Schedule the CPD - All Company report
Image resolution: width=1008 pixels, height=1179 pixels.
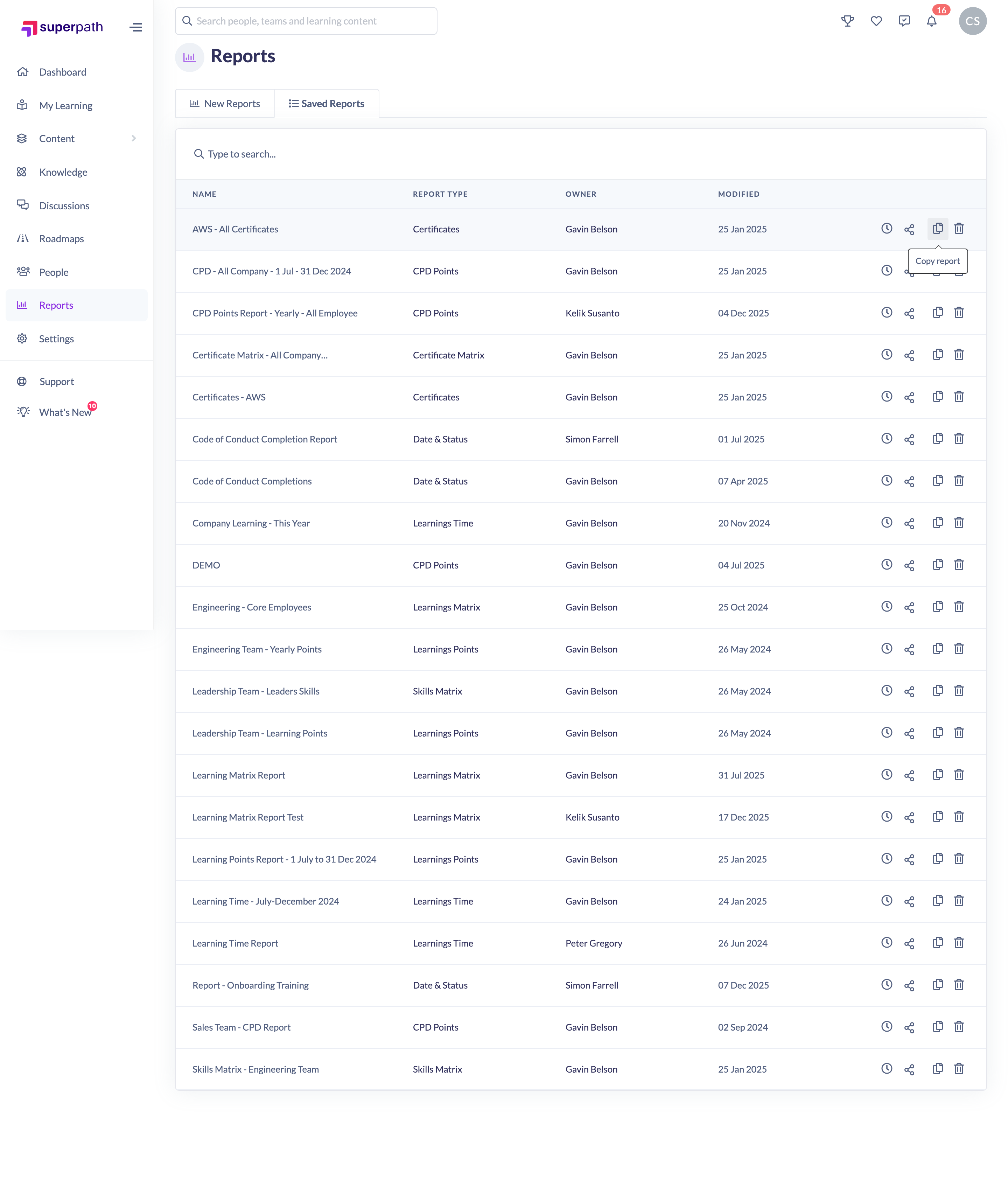[886, 270]
